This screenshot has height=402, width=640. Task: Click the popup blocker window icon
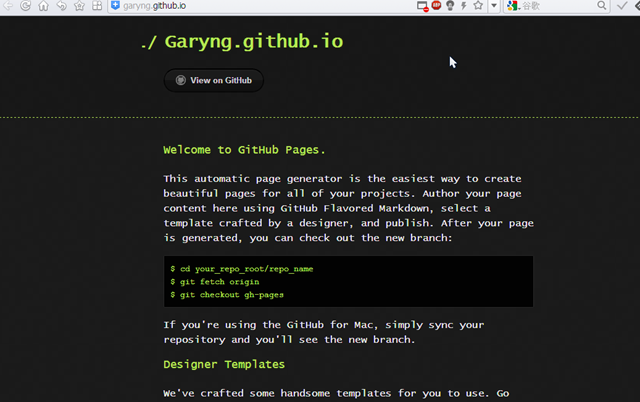[422, 6]
